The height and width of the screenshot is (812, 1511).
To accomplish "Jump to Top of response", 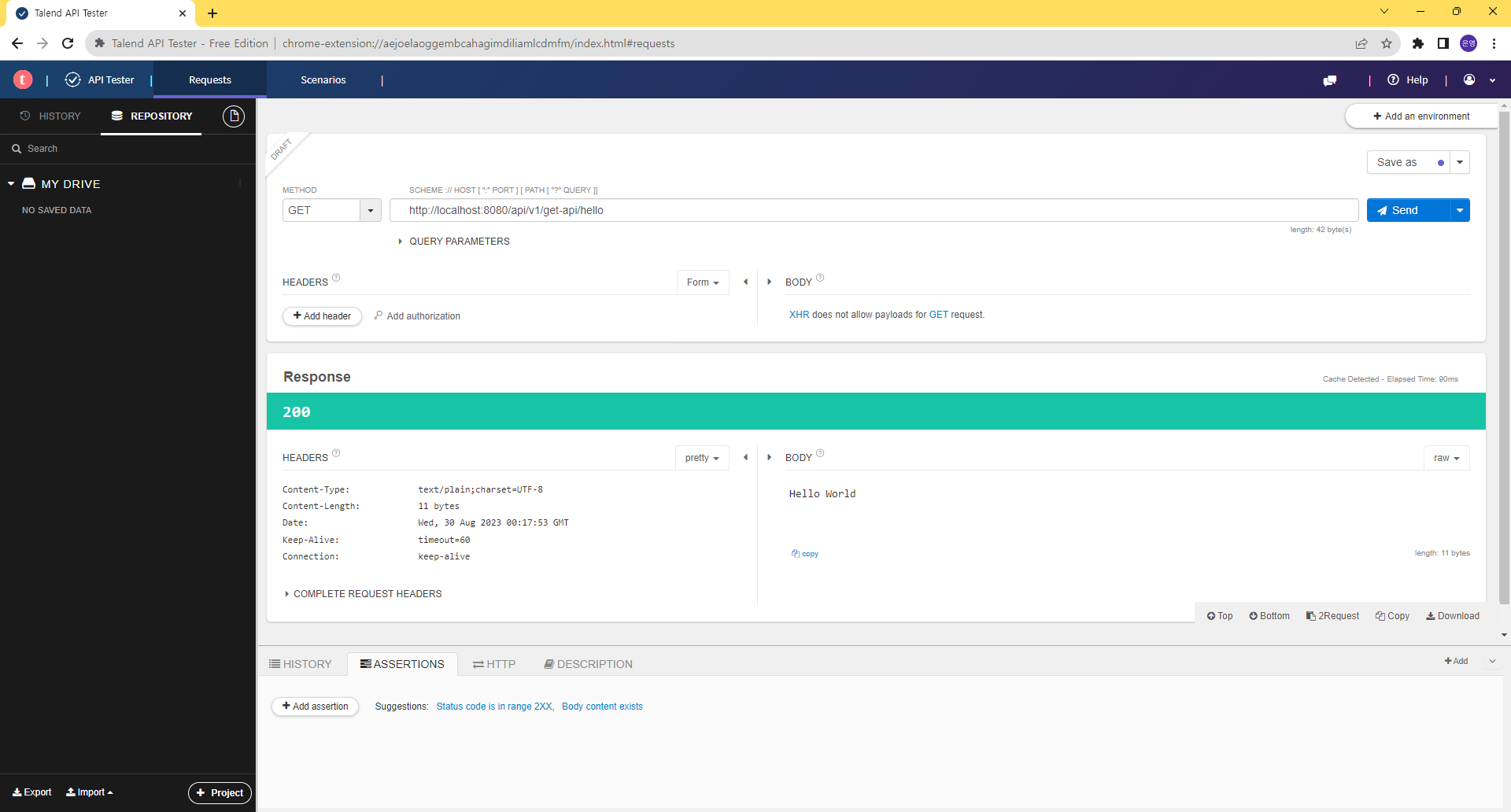I will tap(1220, 616).
